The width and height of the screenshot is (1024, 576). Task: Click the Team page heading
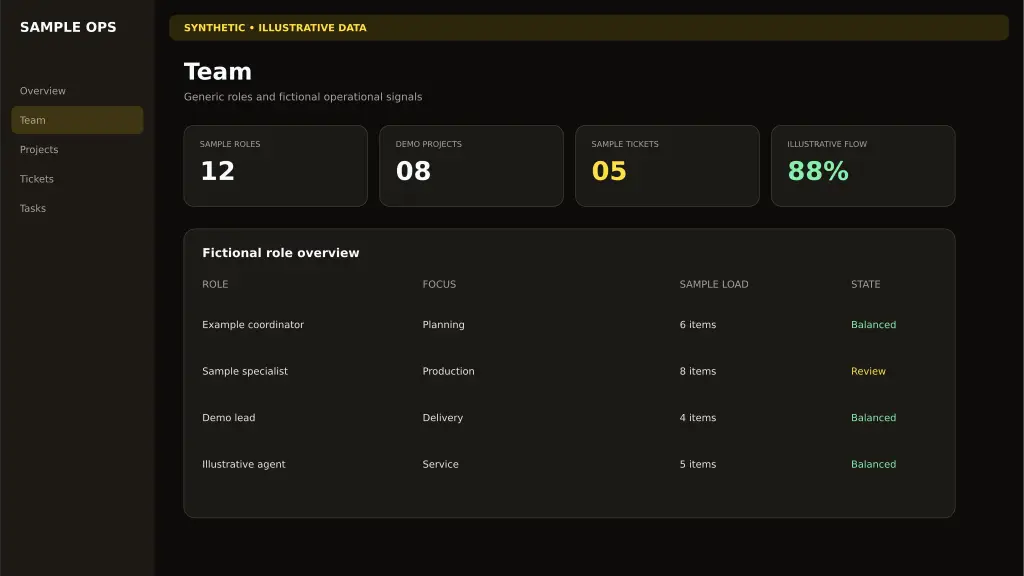click(x=217, y=72)
